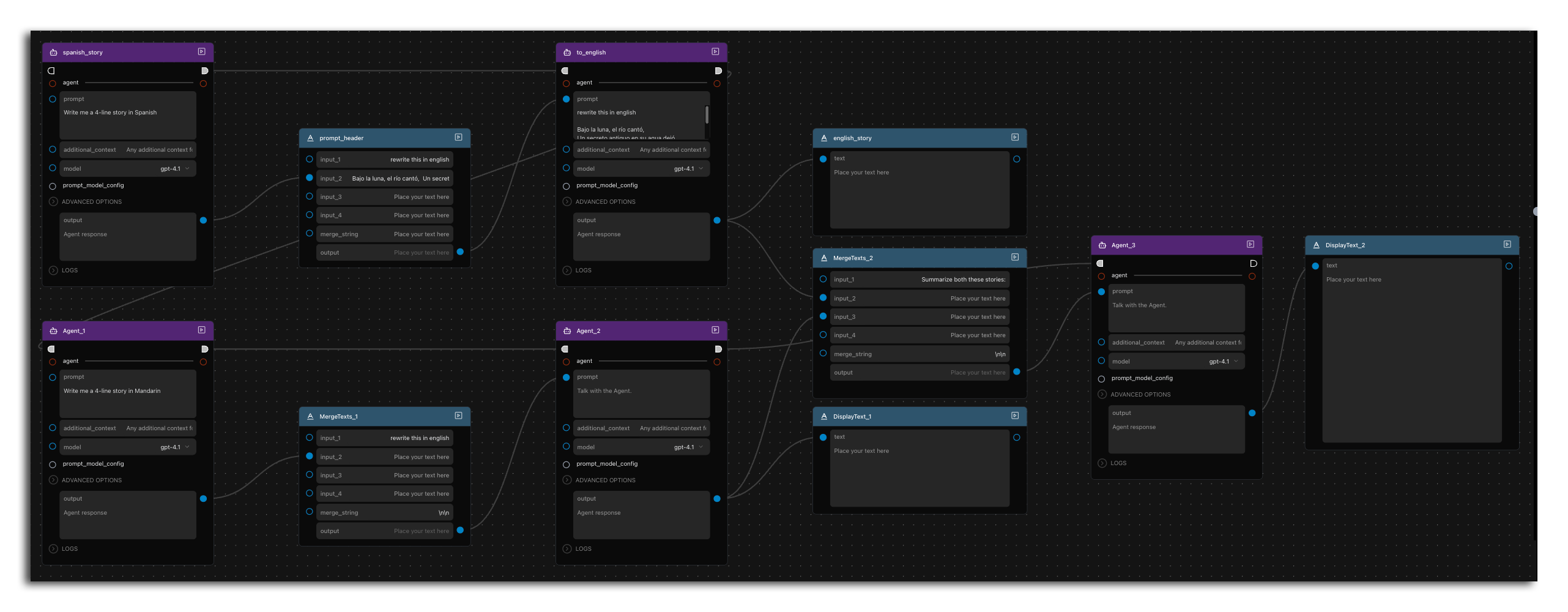Select the english_story node title
1568x612 pixels.
click(x=852, y=138)
